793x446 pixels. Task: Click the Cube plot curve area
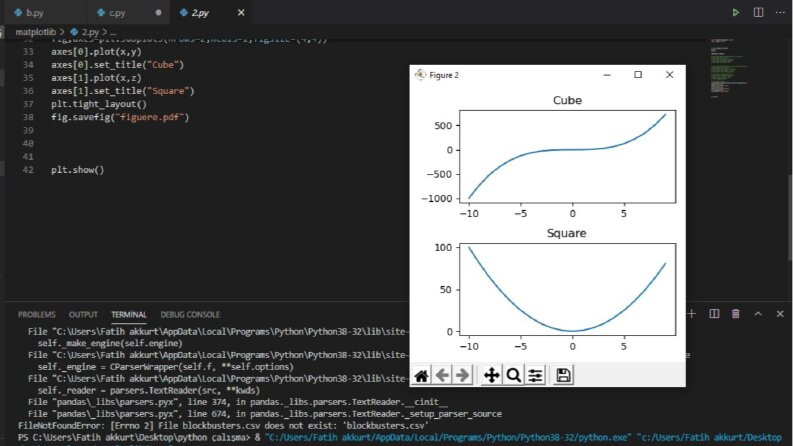(x=567, y=157)
